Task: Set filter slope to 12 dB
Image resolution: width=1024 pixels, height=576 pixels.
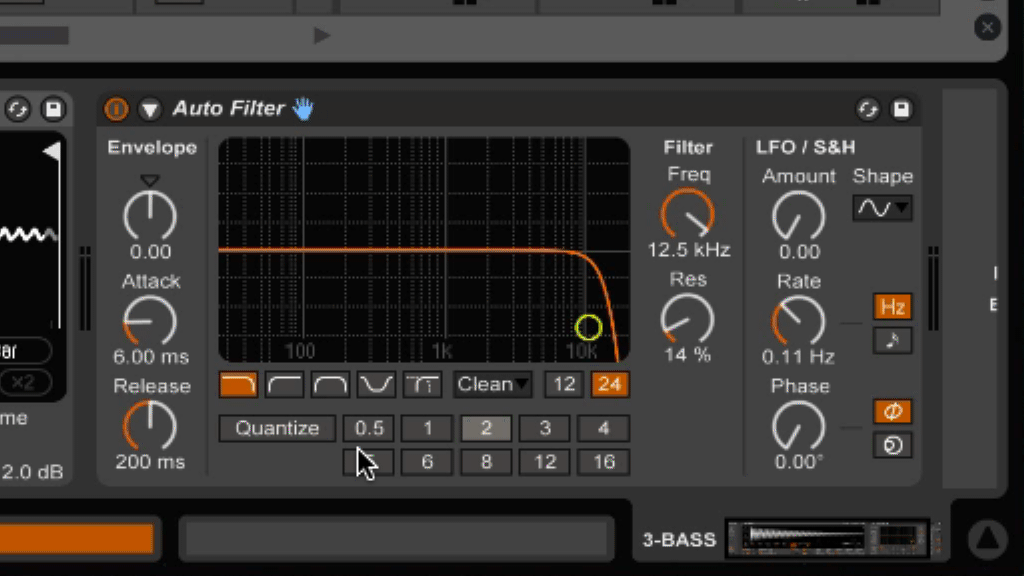Action: [564, 384]
